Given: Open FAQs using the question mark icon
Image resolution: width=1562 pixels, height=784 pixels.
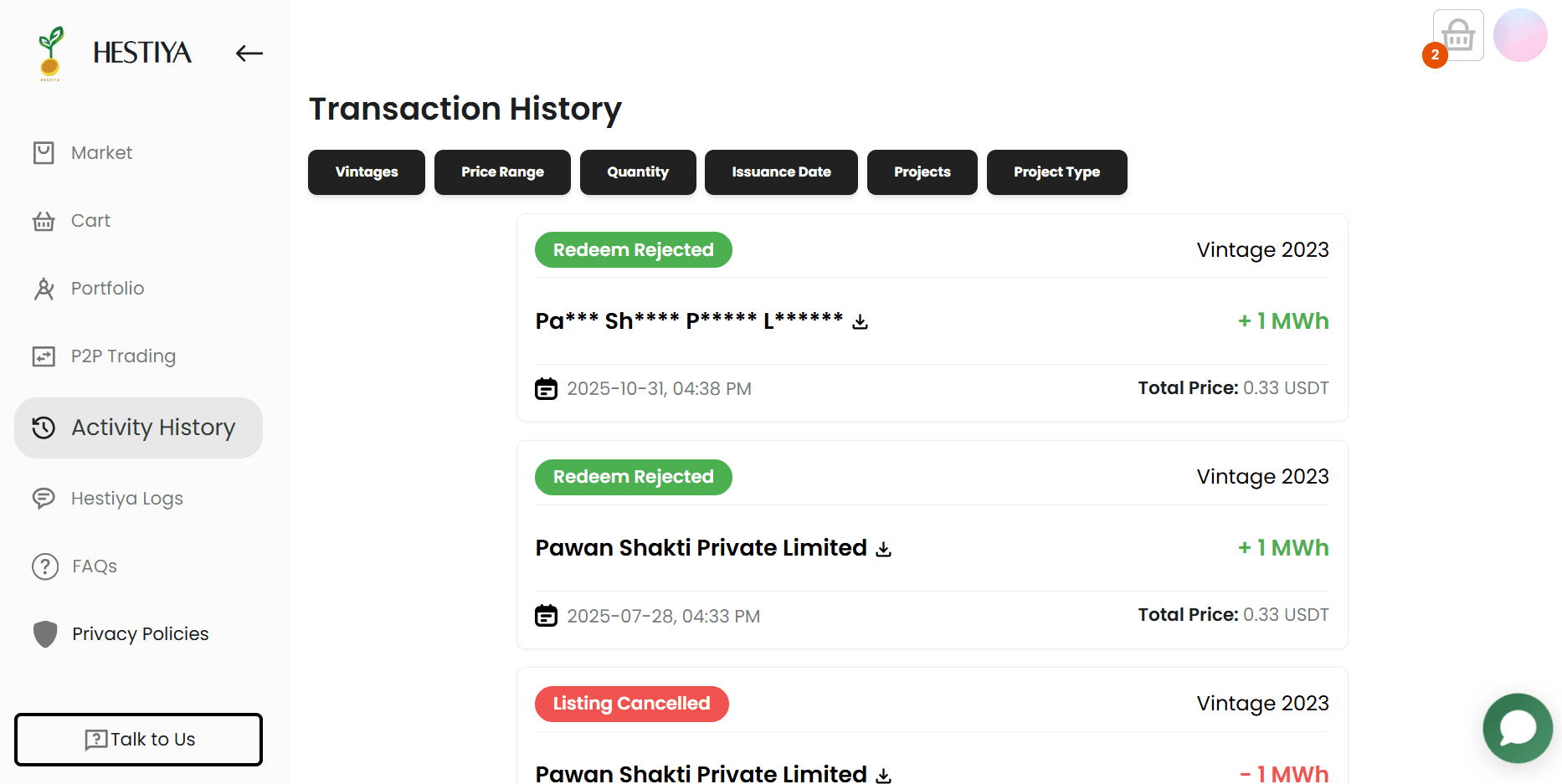Looking at the screenshot, I should pyautogui.click(x=44, y=566).
